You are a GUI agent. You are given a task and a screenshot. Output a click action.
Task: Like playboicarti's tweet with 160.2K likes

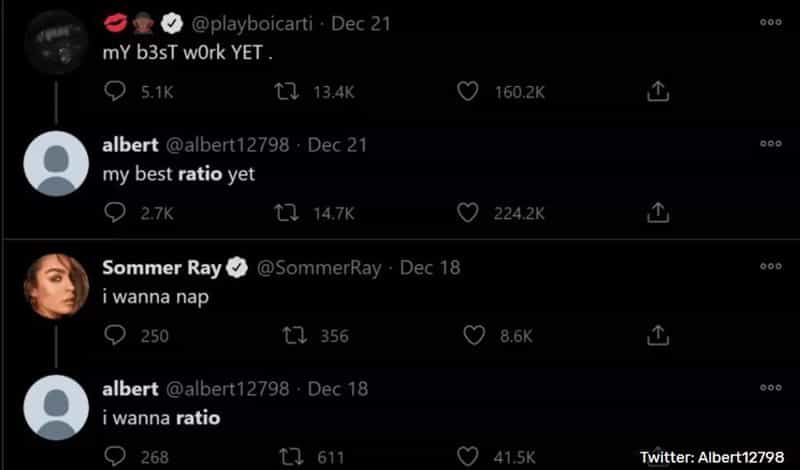pyautogui.click(x=468, y=92)
